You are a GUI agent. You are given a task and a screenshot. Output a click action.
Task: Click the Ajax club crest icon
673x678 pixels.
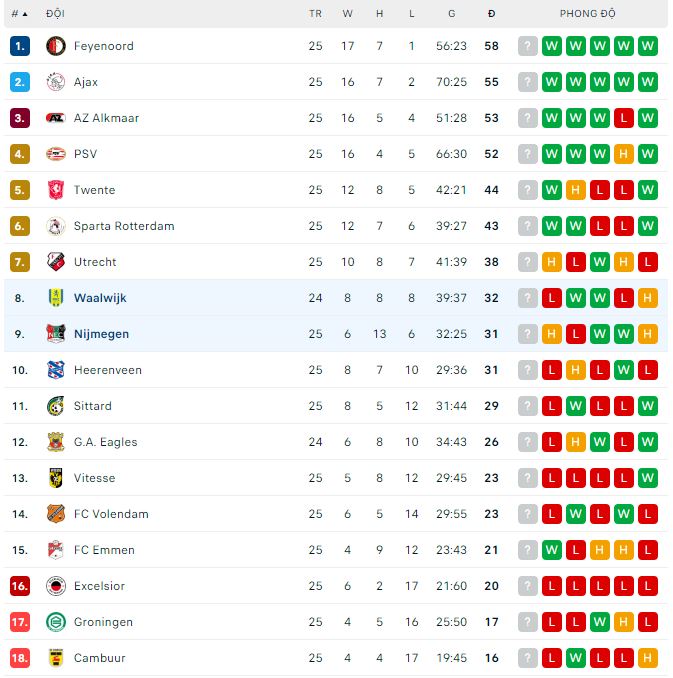tap(56, 82)
